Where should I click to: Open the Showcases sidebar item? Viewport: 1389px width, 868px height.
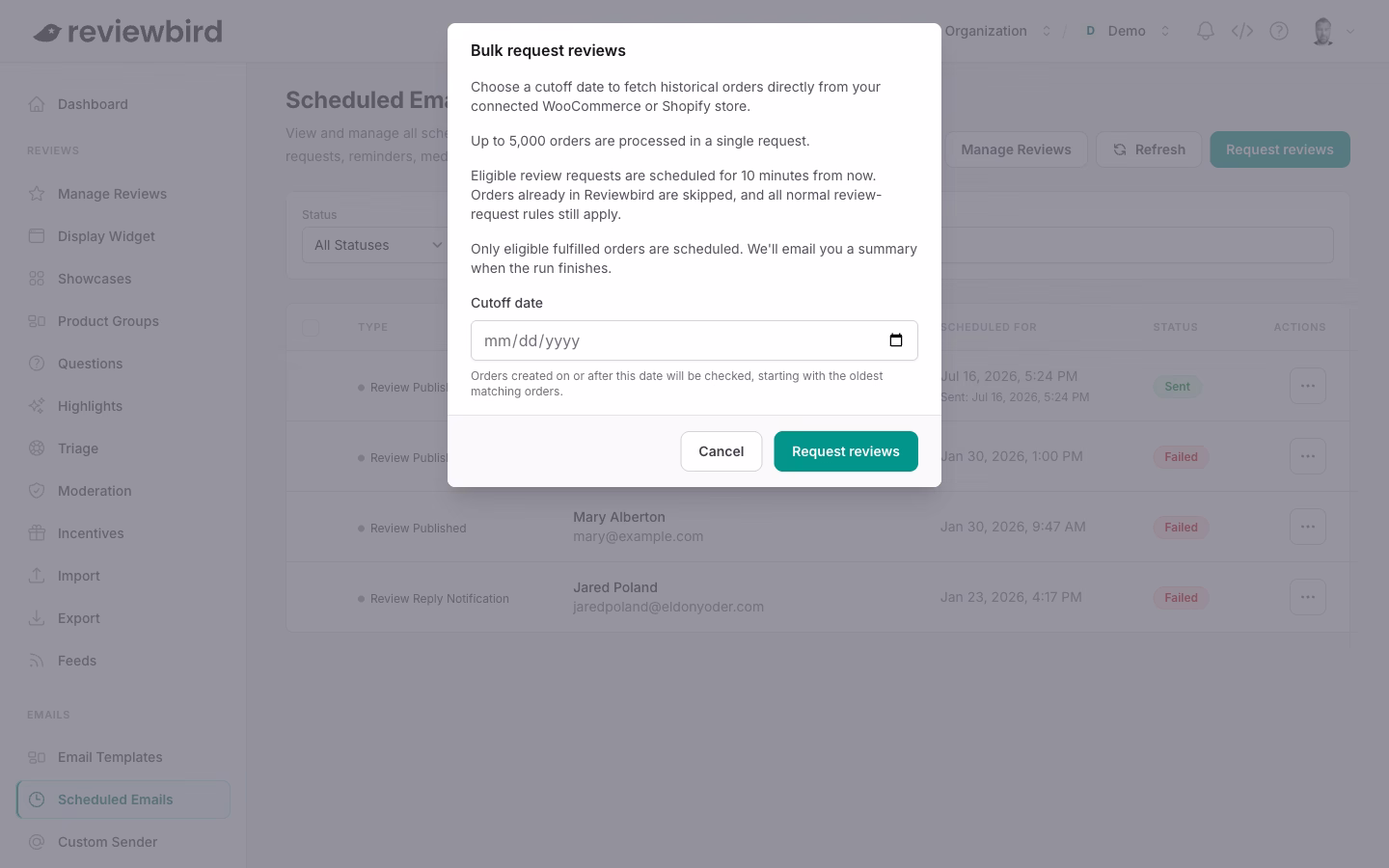point(95,279)
